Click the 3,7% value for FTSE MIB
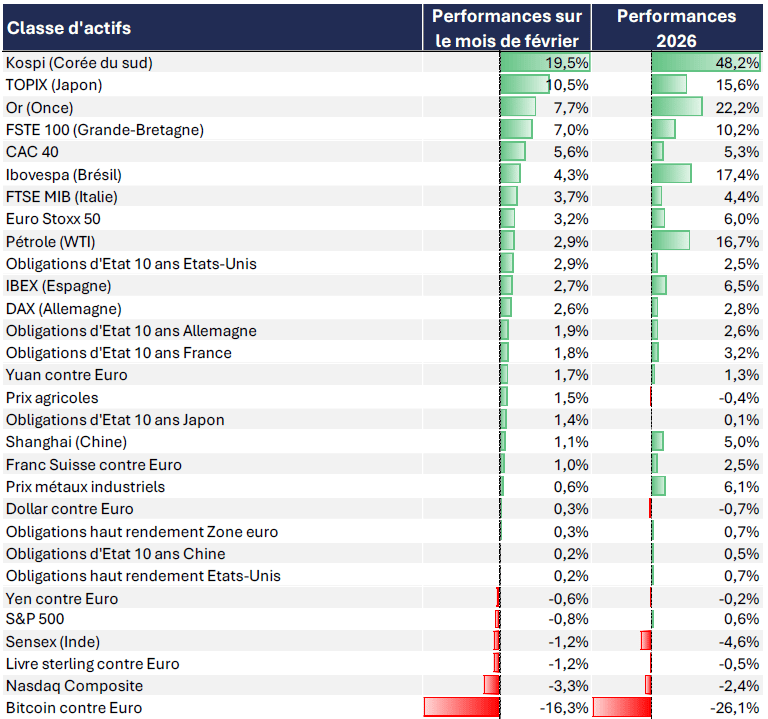 (571, 197)
